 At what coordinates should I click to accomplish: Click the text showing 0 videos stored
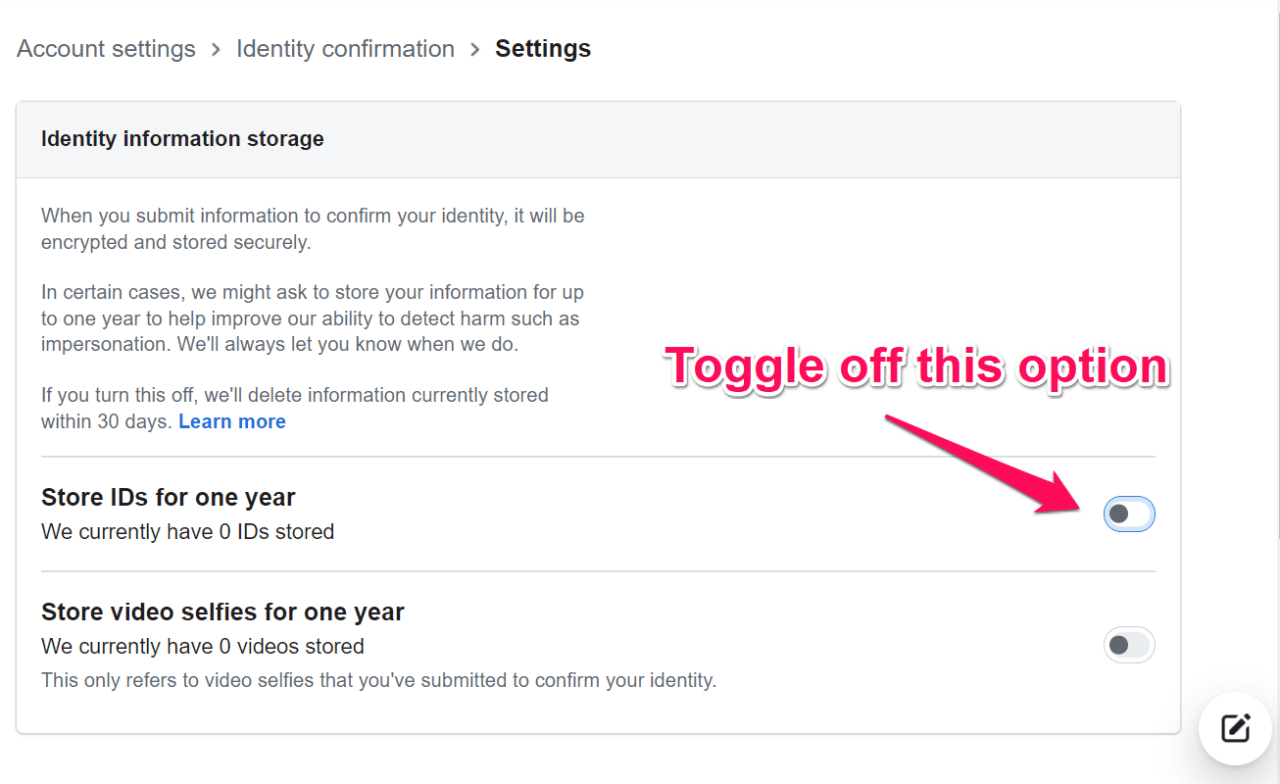pos(202,646)
